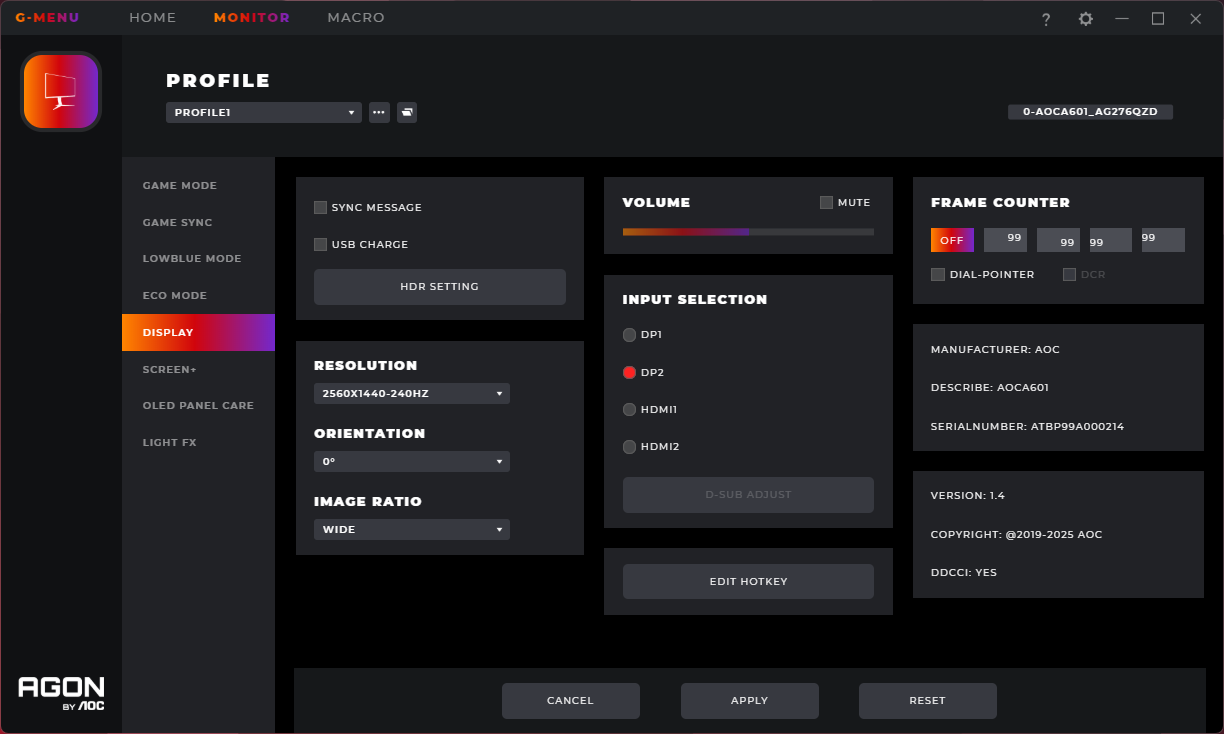1224x734 pixels.
Task: Click the 0-AOCA601_AG276QZD monitor label
Action: 1090,112
